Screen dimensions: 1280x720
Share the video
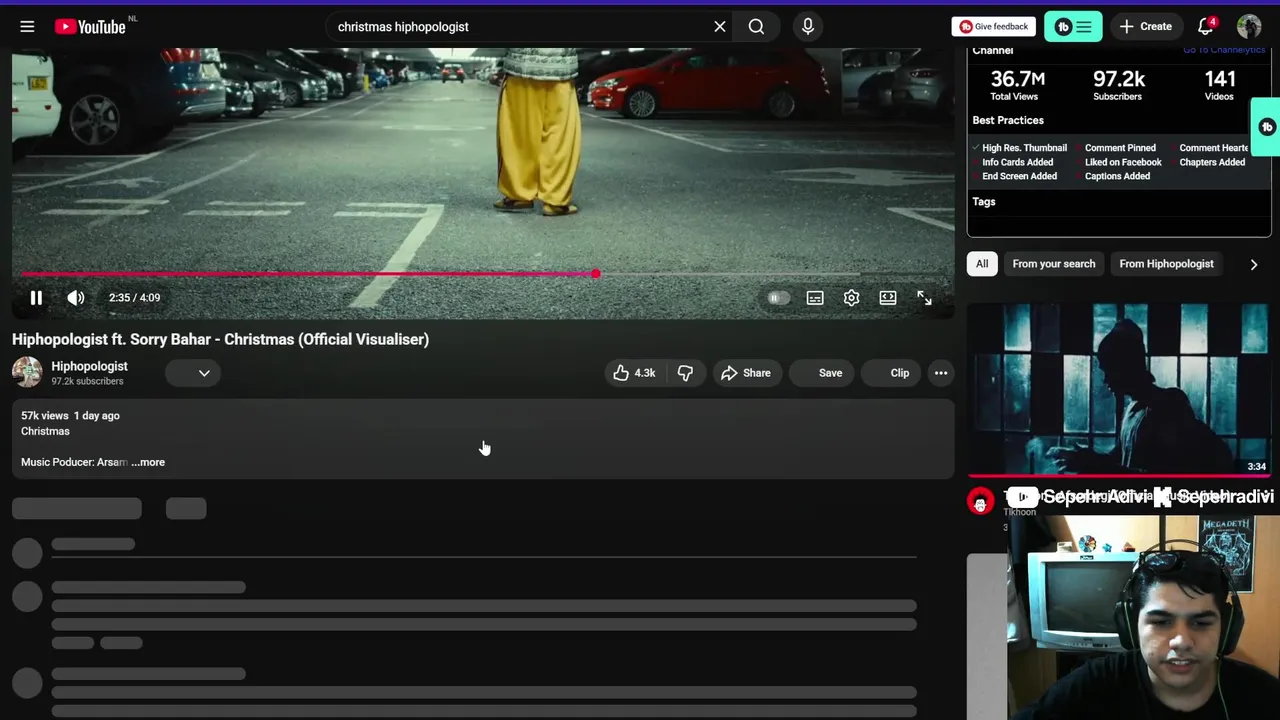[x=746, y=373]
